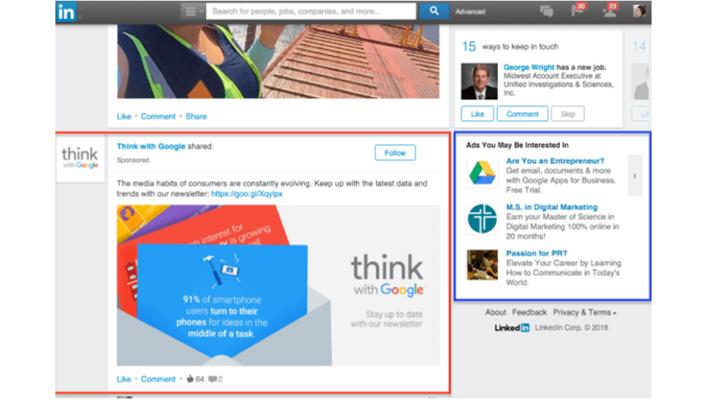Viewport: 707px width, 400px height.
Task: Show next ads with right chevron
Action: tap(635, 176)
